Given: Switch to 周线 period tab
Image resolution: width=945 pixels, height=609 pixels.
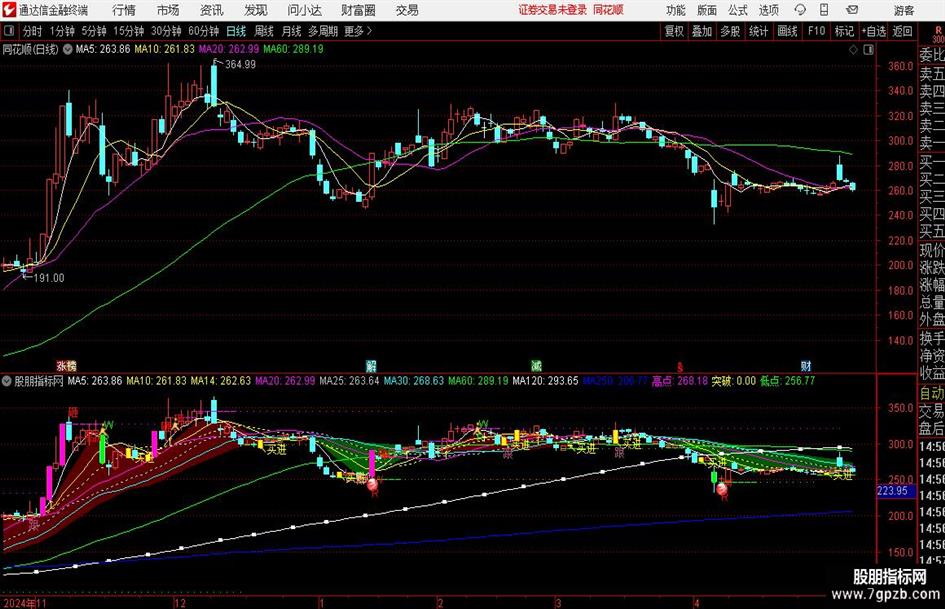Looking at the screenshot, I should pyautogui.click(x=264, y=31).
